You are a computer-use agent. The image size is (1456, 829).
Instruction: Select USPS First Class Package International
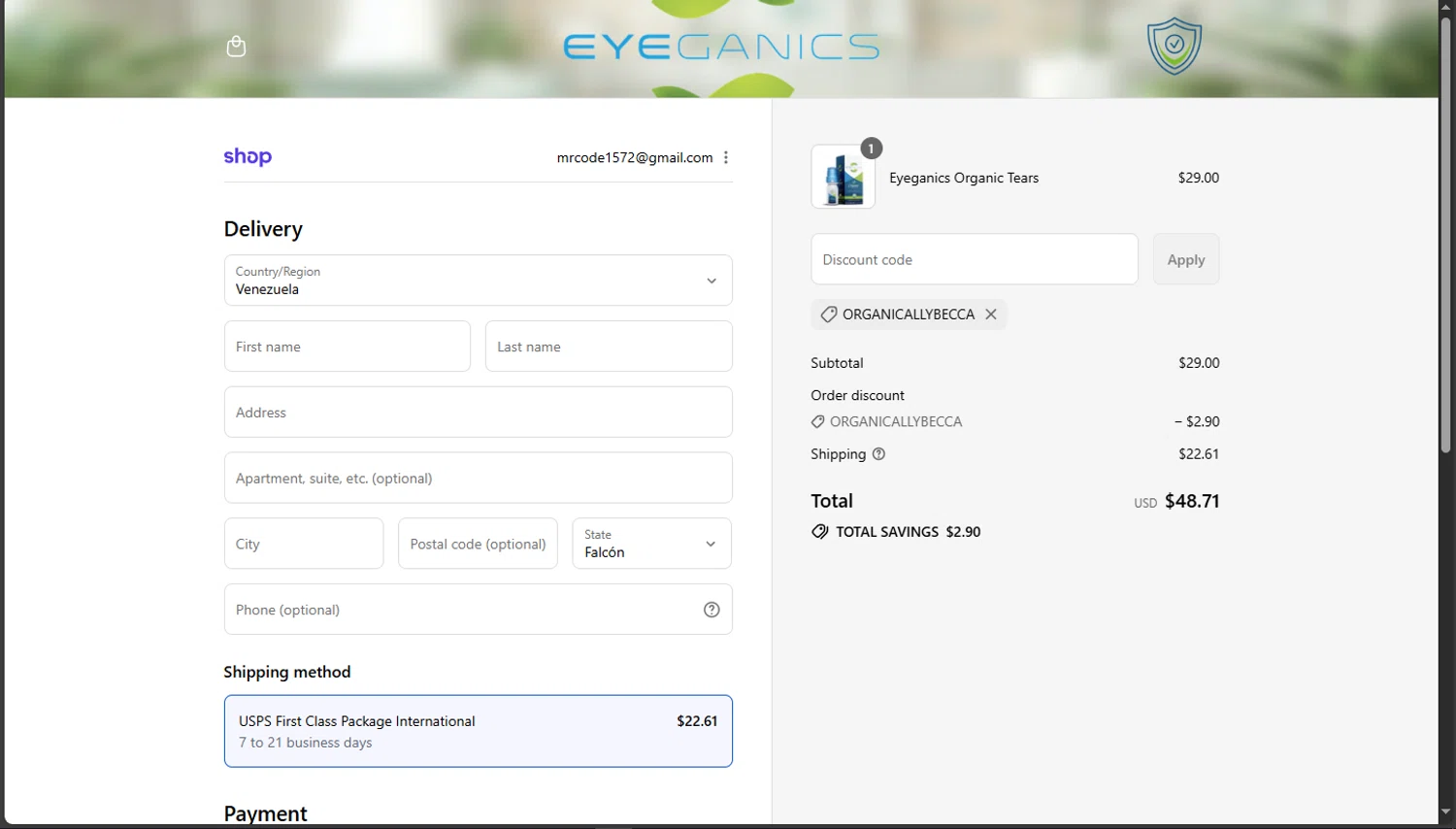pyautogui.click(x=478, y=731)
